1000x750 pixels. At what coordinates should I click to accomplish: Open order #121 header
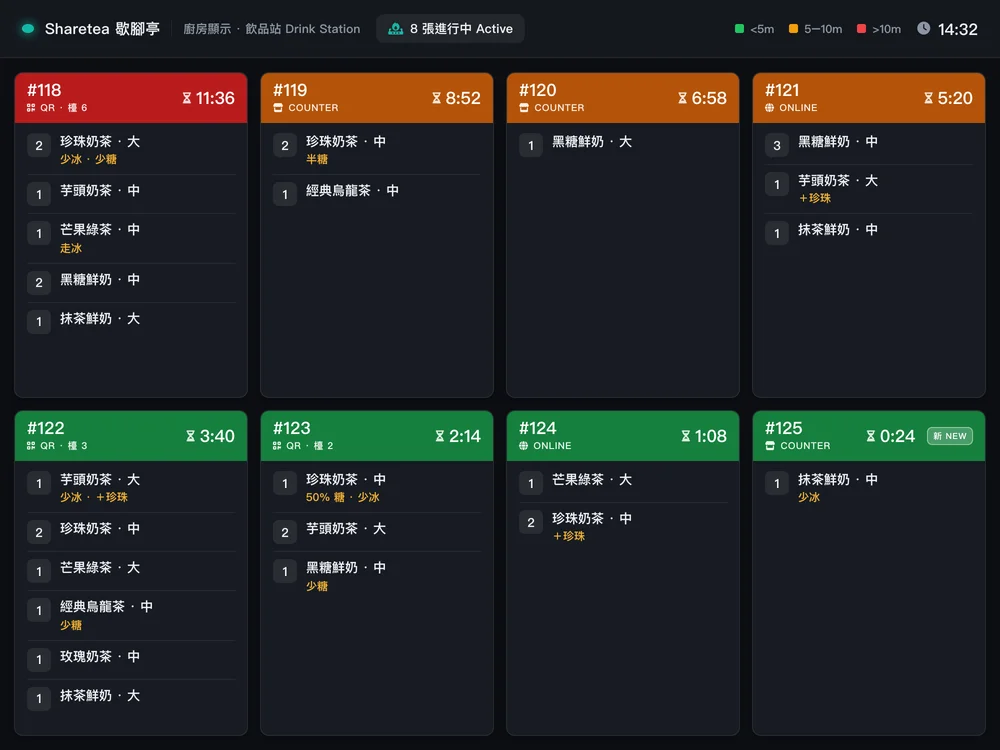pyautogui.click(x=869, y=98)
